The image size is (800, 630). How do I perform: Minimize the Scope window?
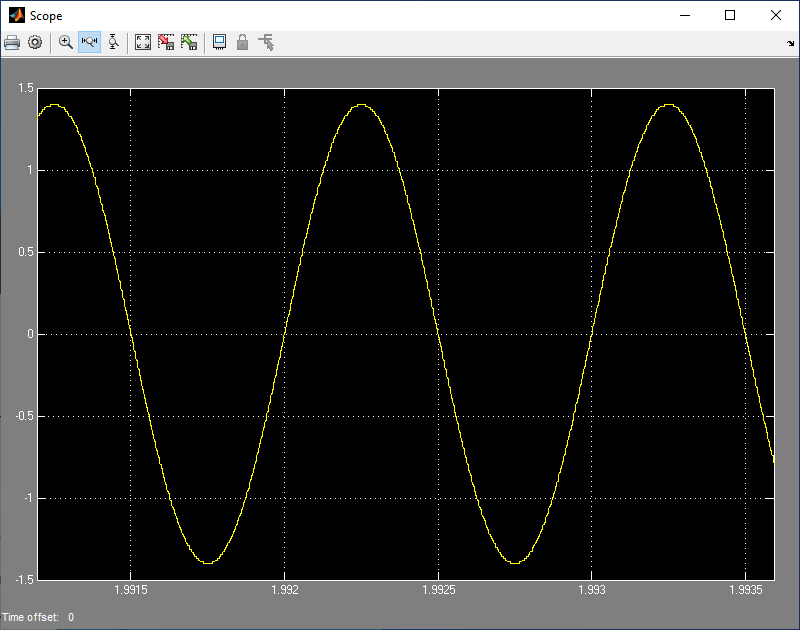pyautogui.click(x=684, y=15)
